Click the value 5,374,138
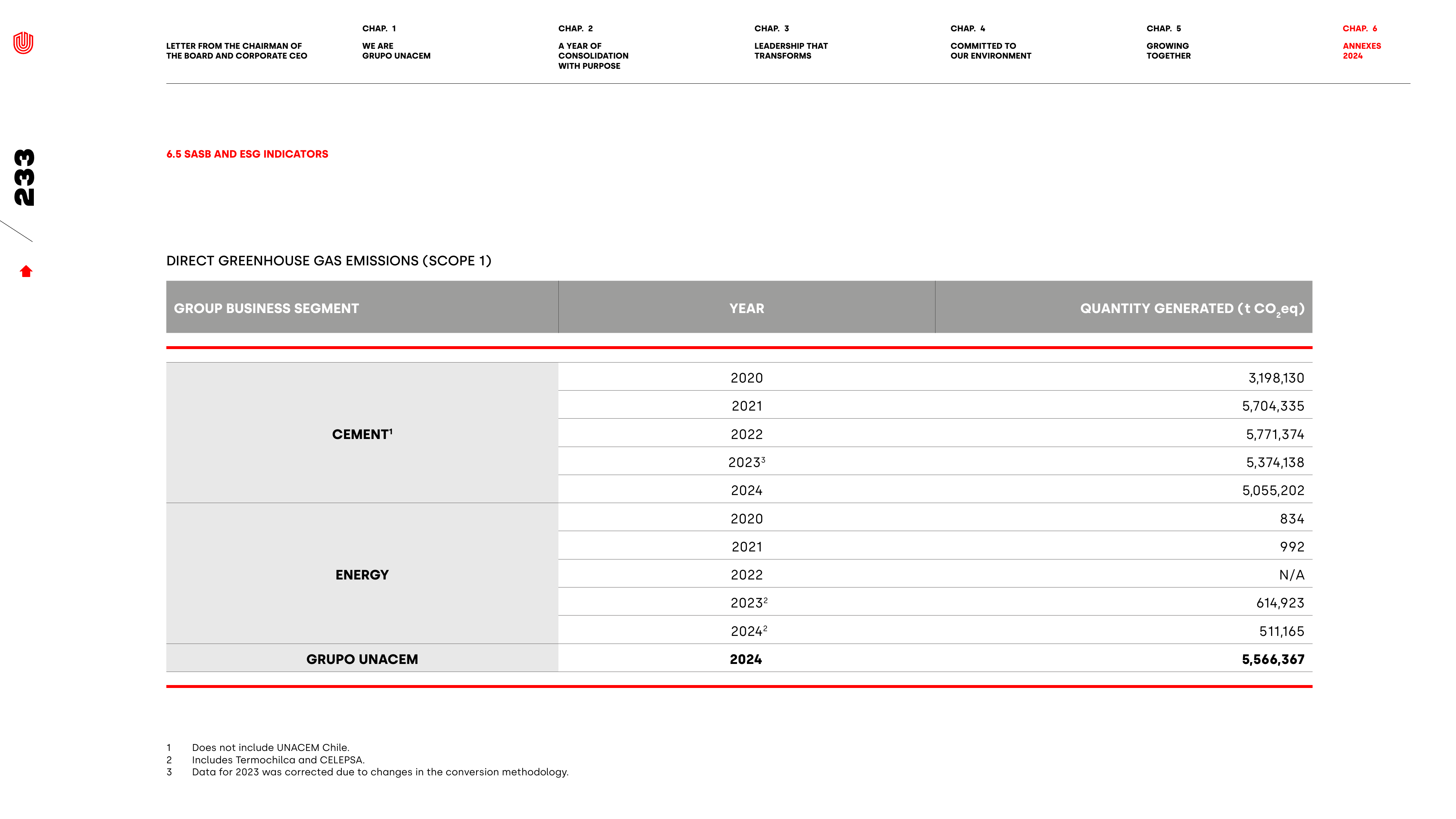Screen dimensions: 1456x819 pyautogui.click(x=1275, y=462)
